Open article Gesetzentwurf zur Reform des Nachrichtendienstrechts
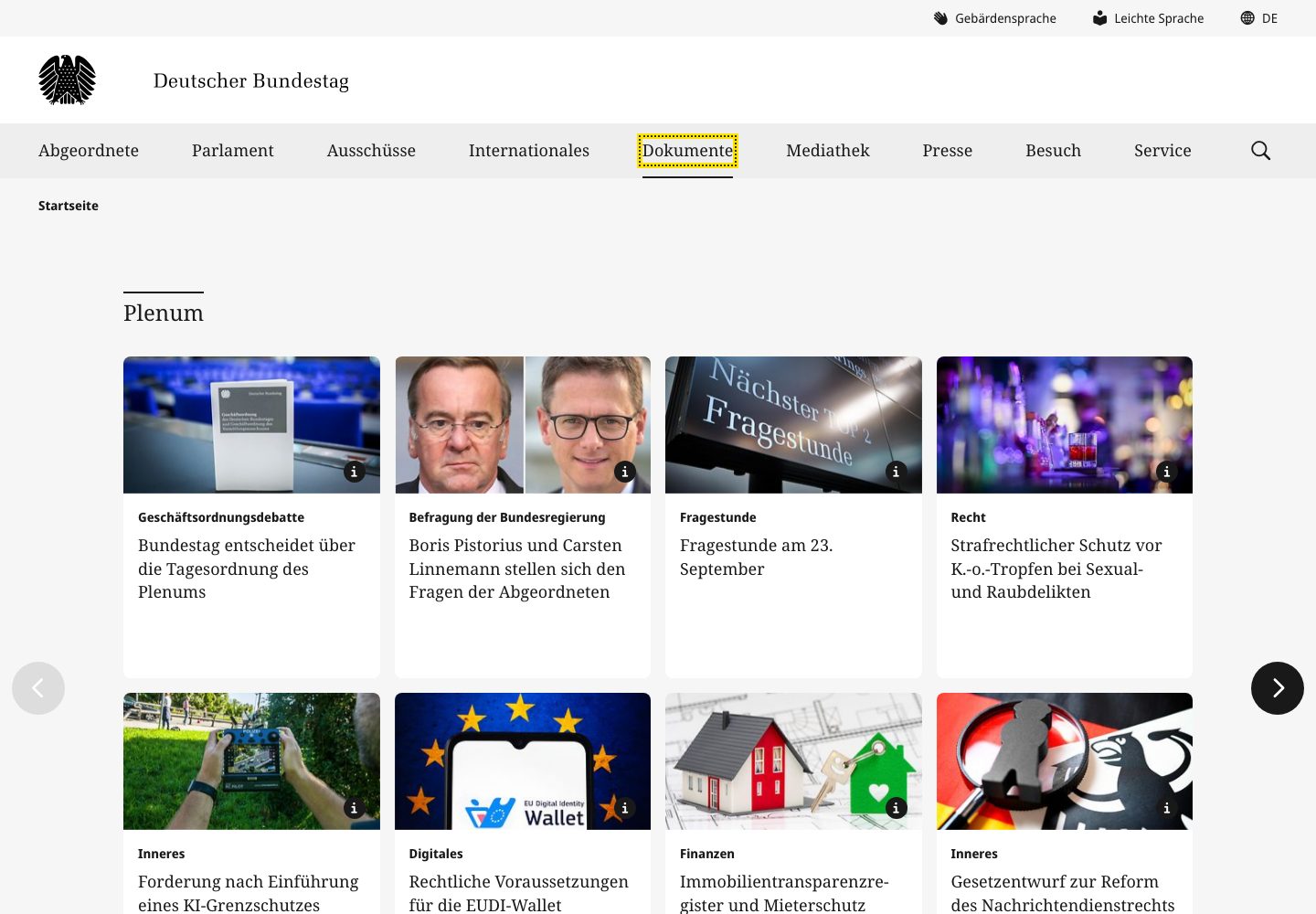1316x914 pixels. [1063, 893]
